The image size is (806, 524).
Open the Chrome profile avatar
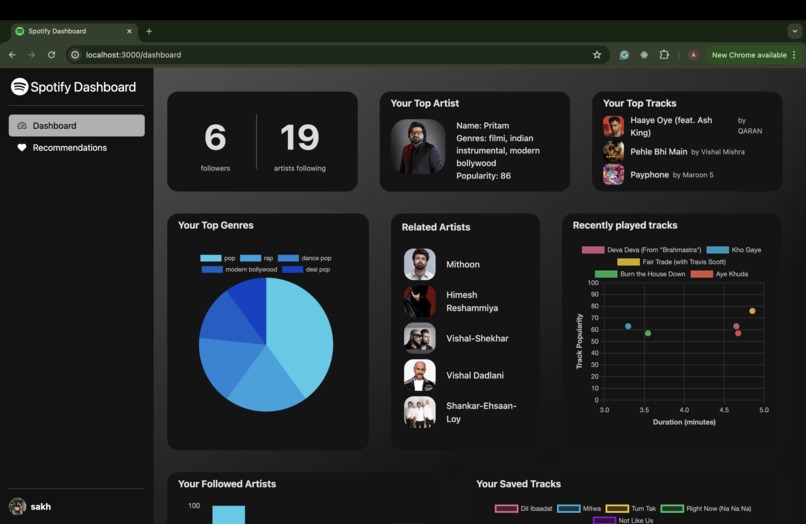(x=693, y=55)
